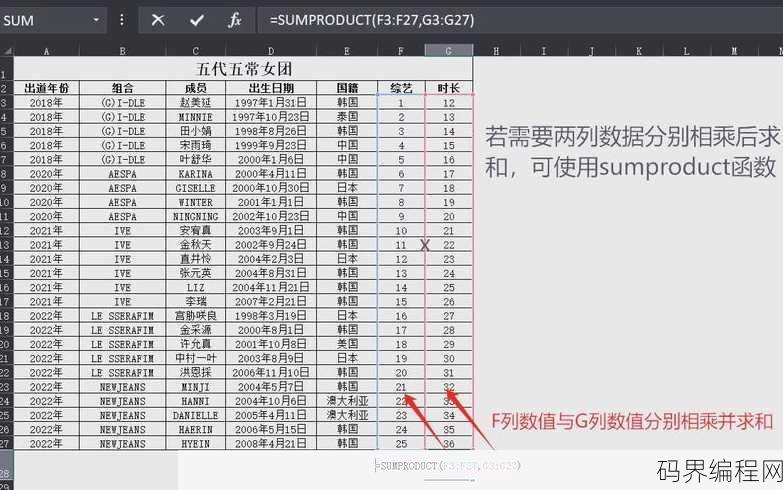
Task: Click the 综艺 value 10 cell
Action: [x=401, y=231]
